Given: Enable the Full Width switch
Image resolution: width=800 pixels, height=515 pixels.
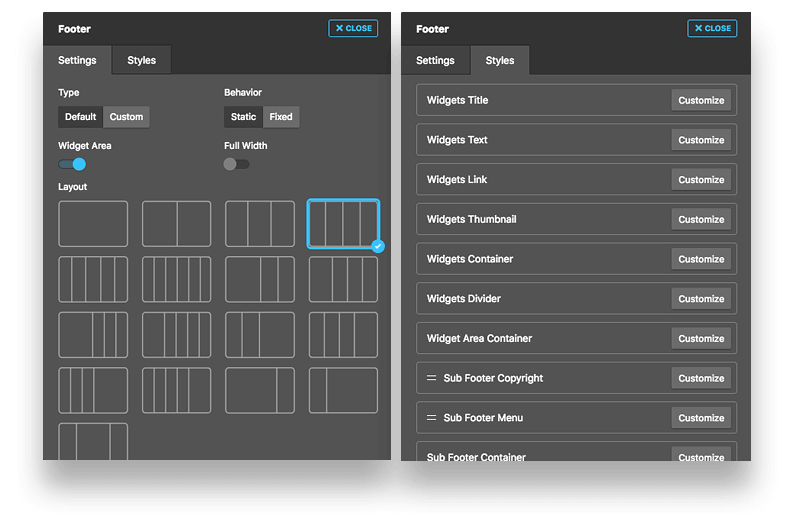Looking at the screenshot, I should (x=237, y=164).
